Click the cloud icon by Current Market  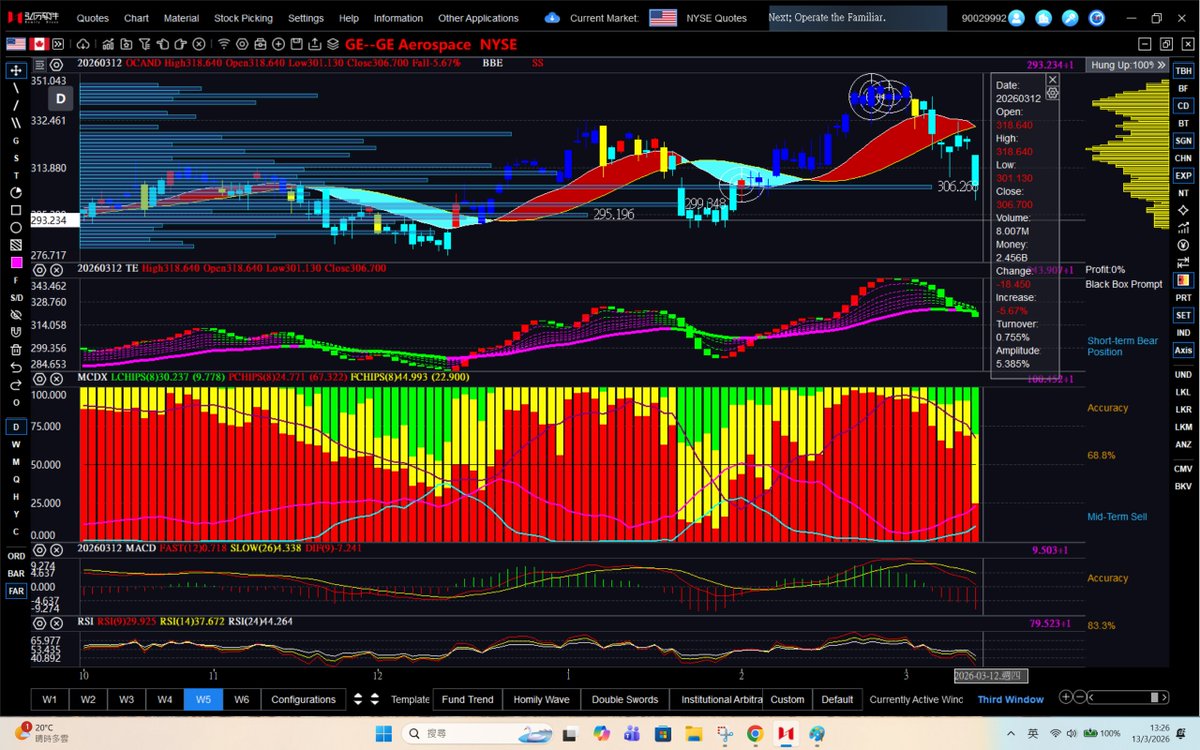[553, 18]
